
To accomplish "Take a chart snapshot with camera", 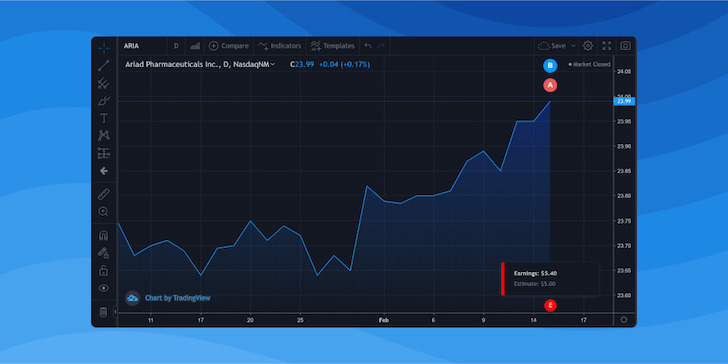I will [626, 46].
